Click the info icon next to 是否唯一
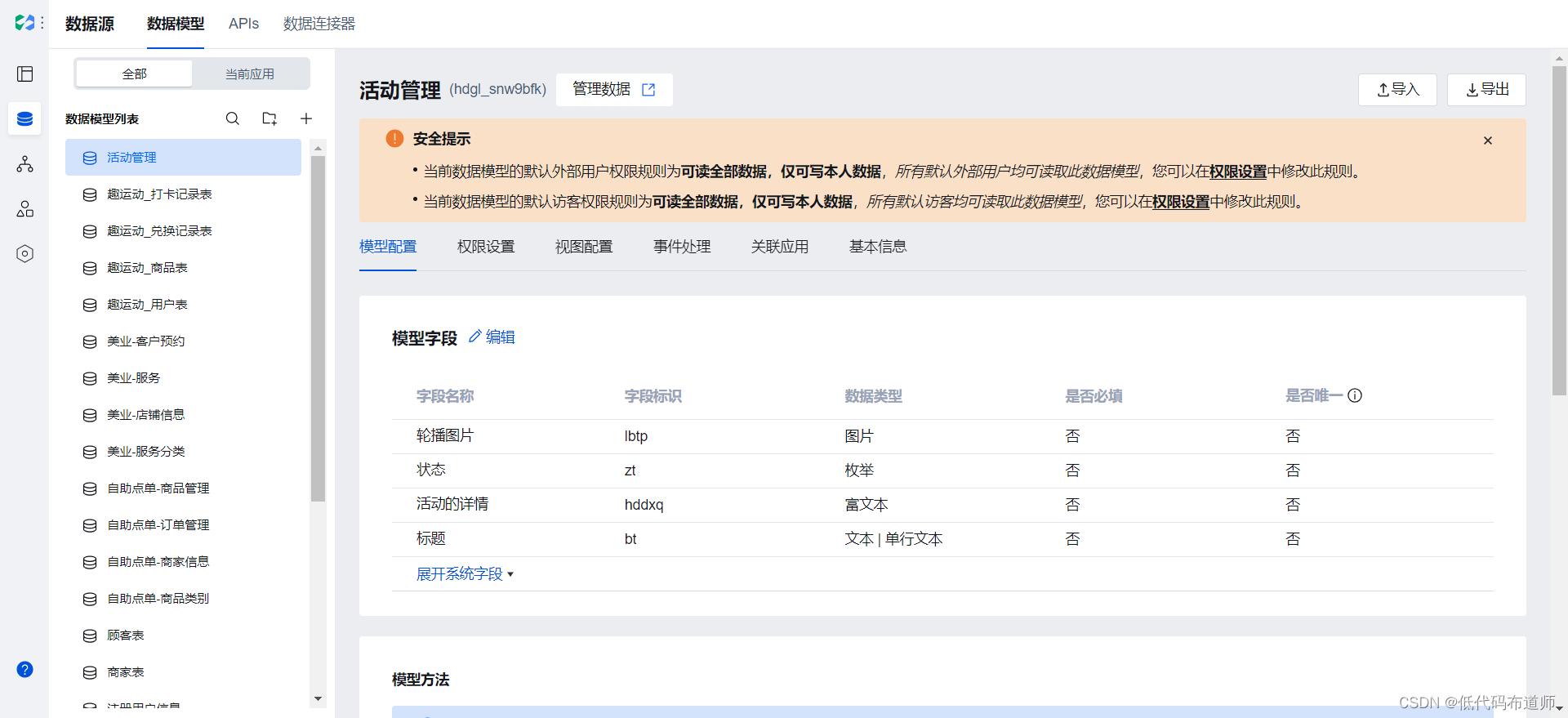The width and height of the screenshot is (1568, 718). (1355, 396)
